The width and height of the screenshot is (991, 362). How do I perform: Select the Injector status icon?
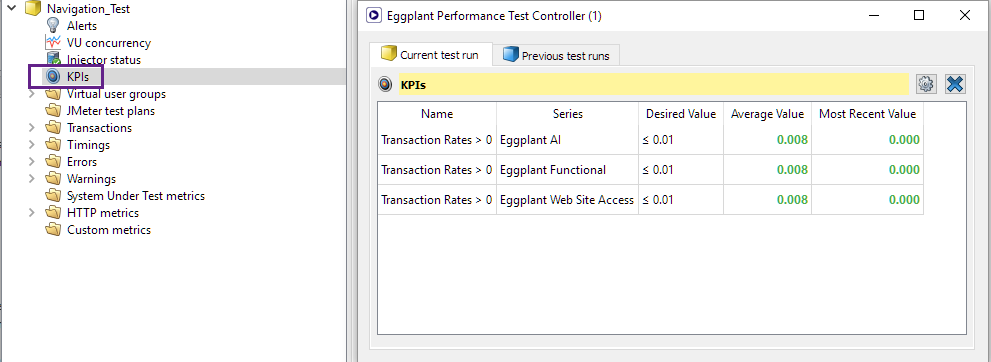pos(53,60)
